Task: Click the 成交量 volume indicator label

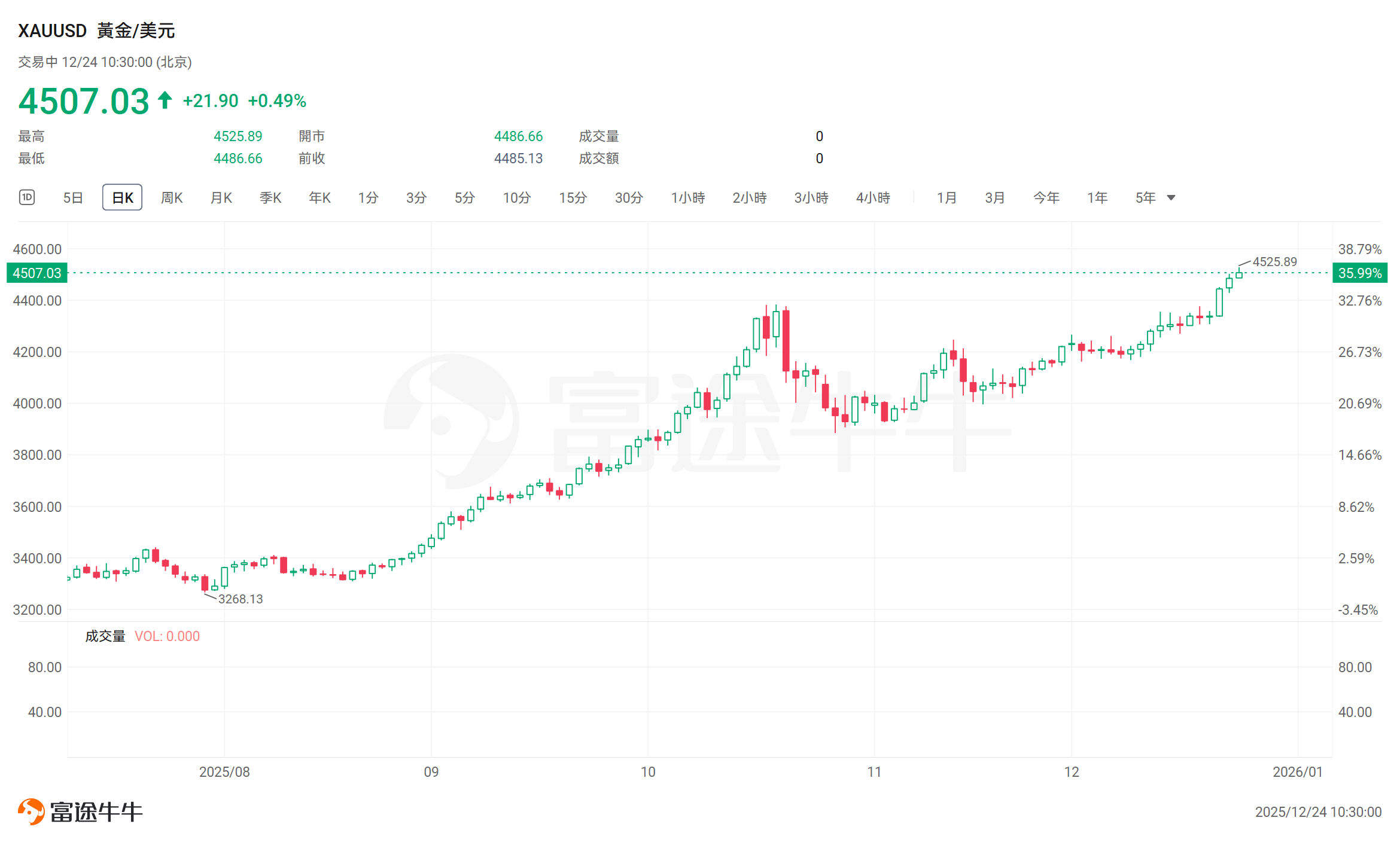Action: [x=105, y=636]
